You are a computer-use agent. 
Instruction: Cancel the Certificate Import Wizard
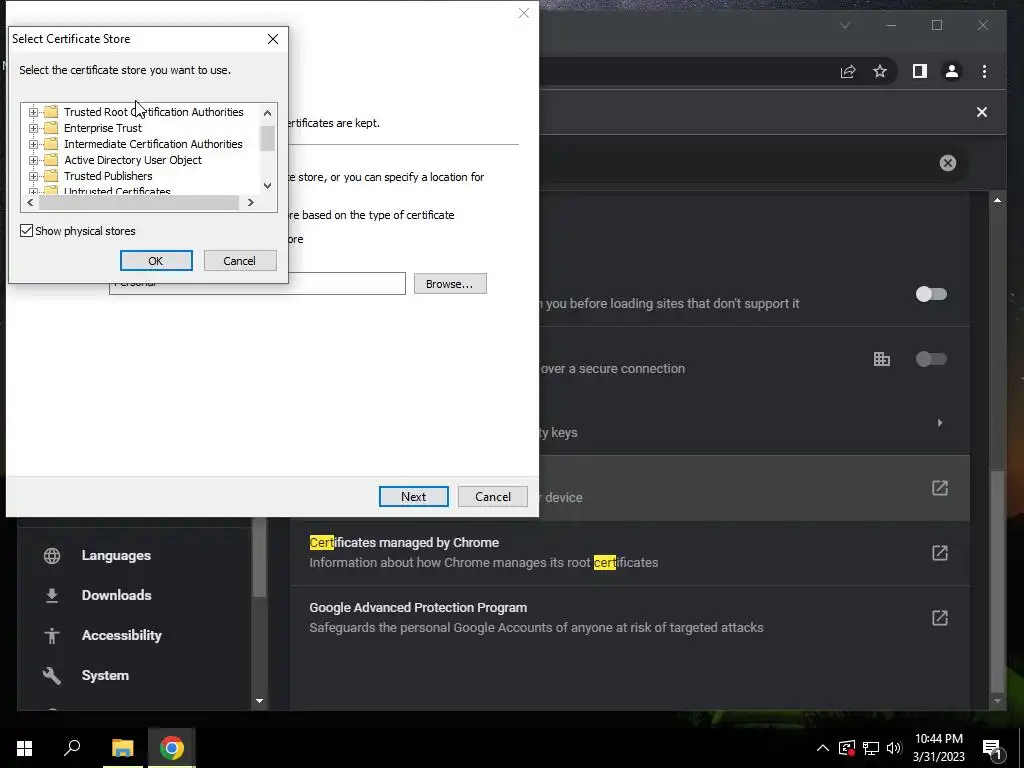click(x=493, y=496)
